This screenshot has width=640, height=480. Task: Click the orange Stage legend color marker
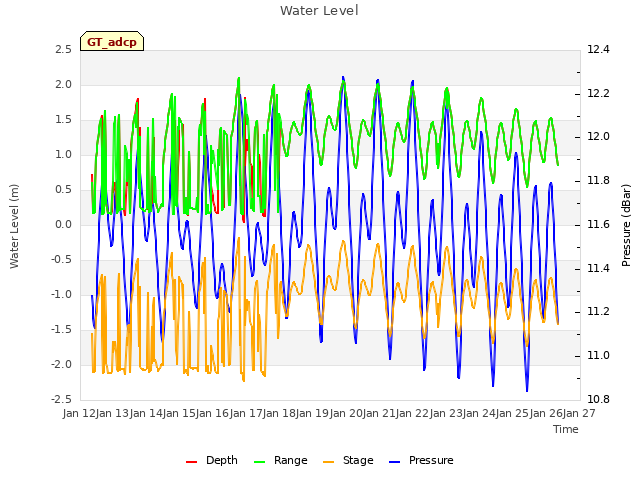pyautogui.click(x=328, y=462)
